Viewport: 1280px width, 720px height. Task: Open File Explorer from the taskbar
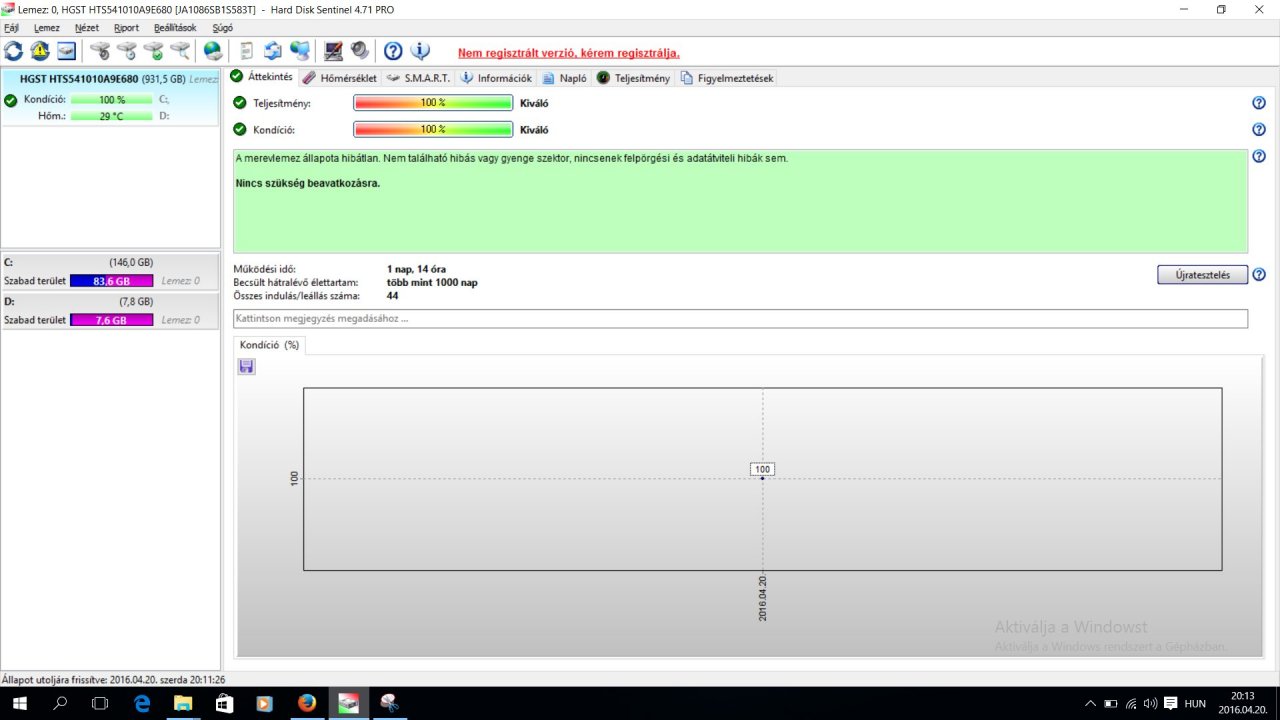tap(183, 703)
